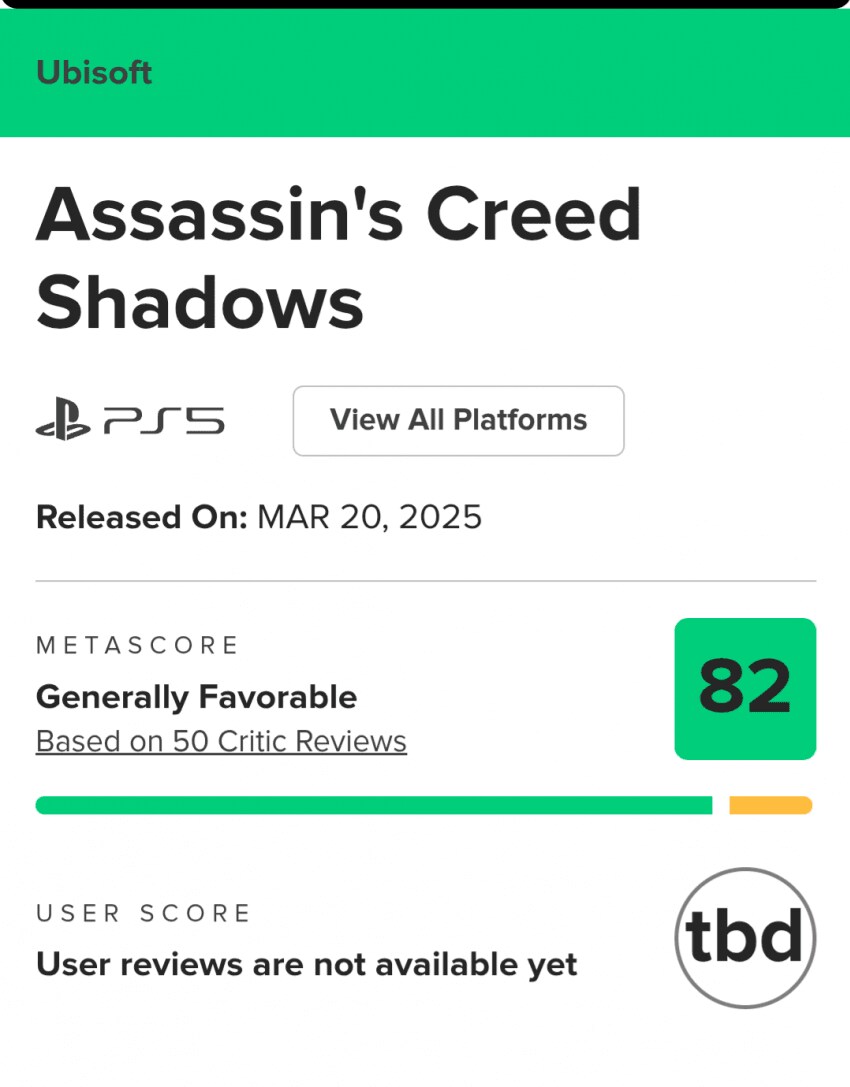Select the Assassin's Creed title line

click(x=338, y=214)
